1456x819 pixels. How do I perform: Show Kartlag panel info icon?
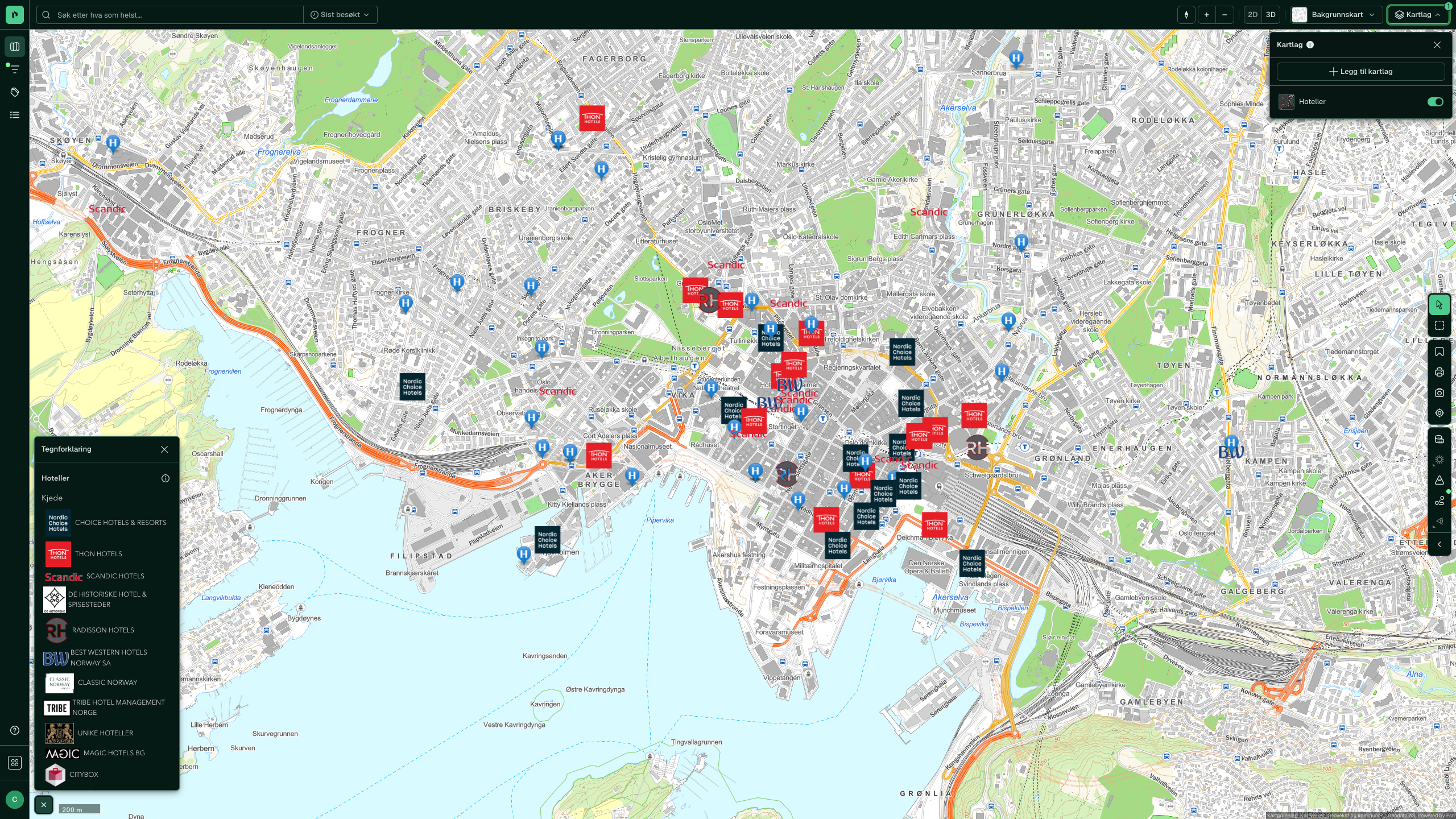(1310, 45)
